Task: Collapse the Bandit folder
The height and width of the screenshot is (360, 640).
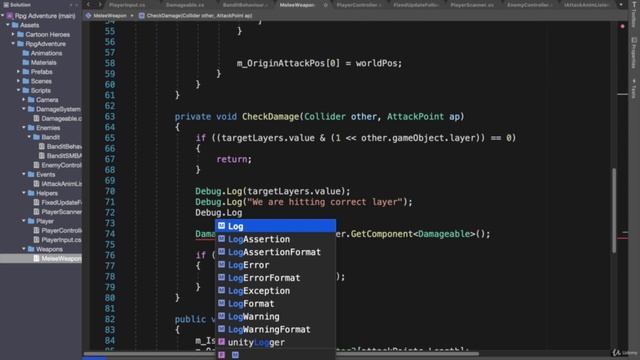Action: coord(29,137)
